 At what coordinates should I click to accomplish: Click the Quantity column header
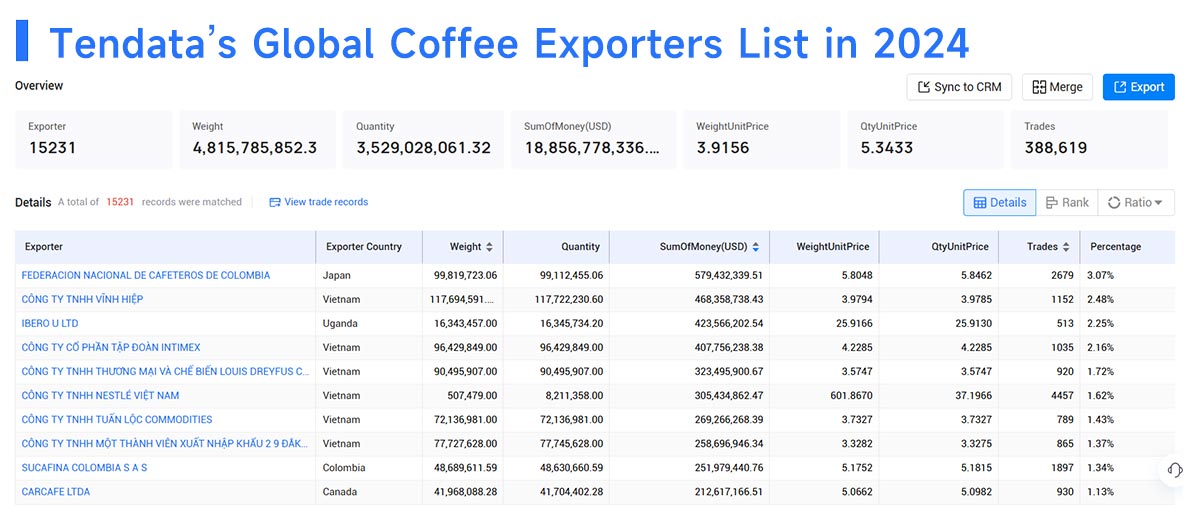tap(556, 247)
